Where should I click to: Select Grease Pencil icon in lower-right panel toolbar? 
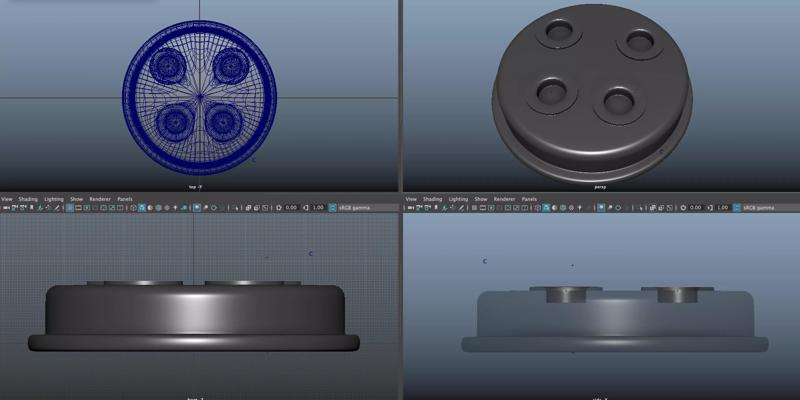[461, 208]
